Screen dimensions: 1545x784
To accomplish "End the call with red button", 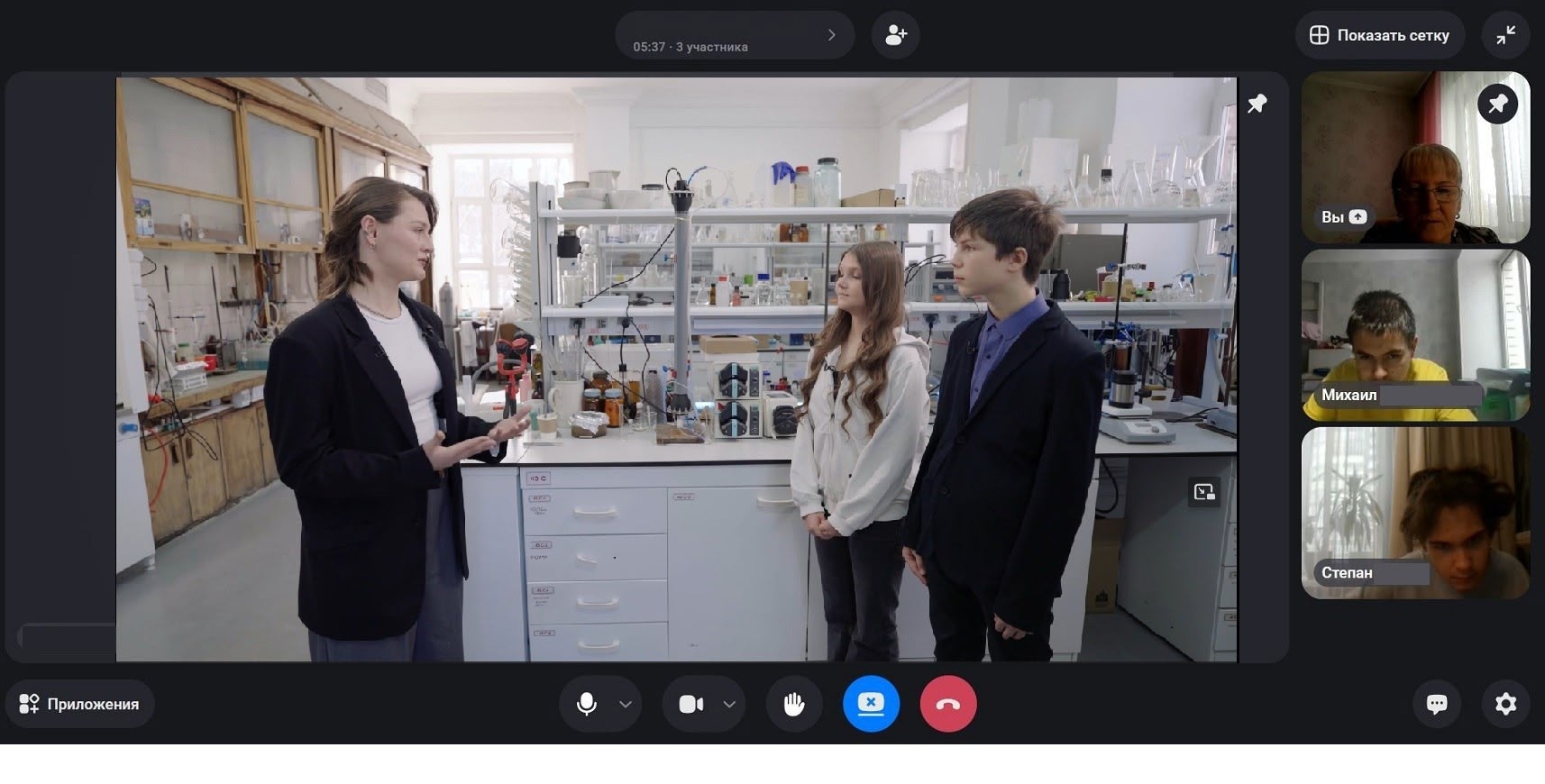I will 948,704.
